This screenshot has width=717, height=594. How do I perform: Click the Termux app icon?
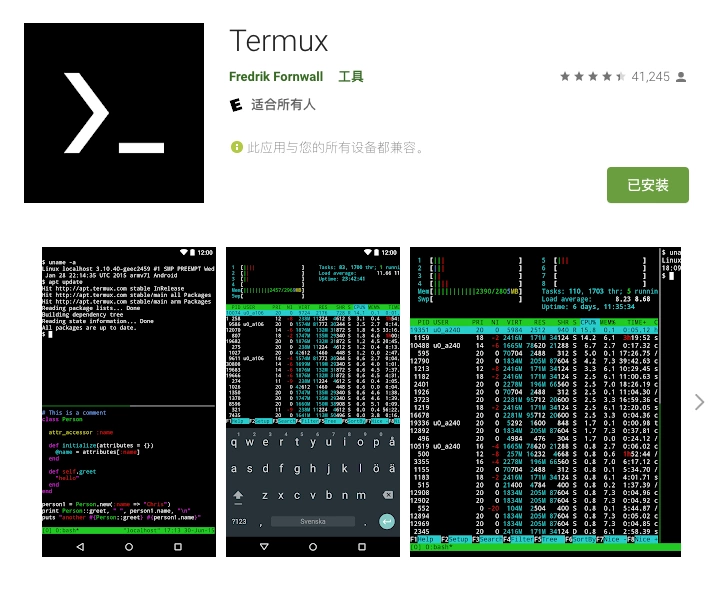click(114, 113)
